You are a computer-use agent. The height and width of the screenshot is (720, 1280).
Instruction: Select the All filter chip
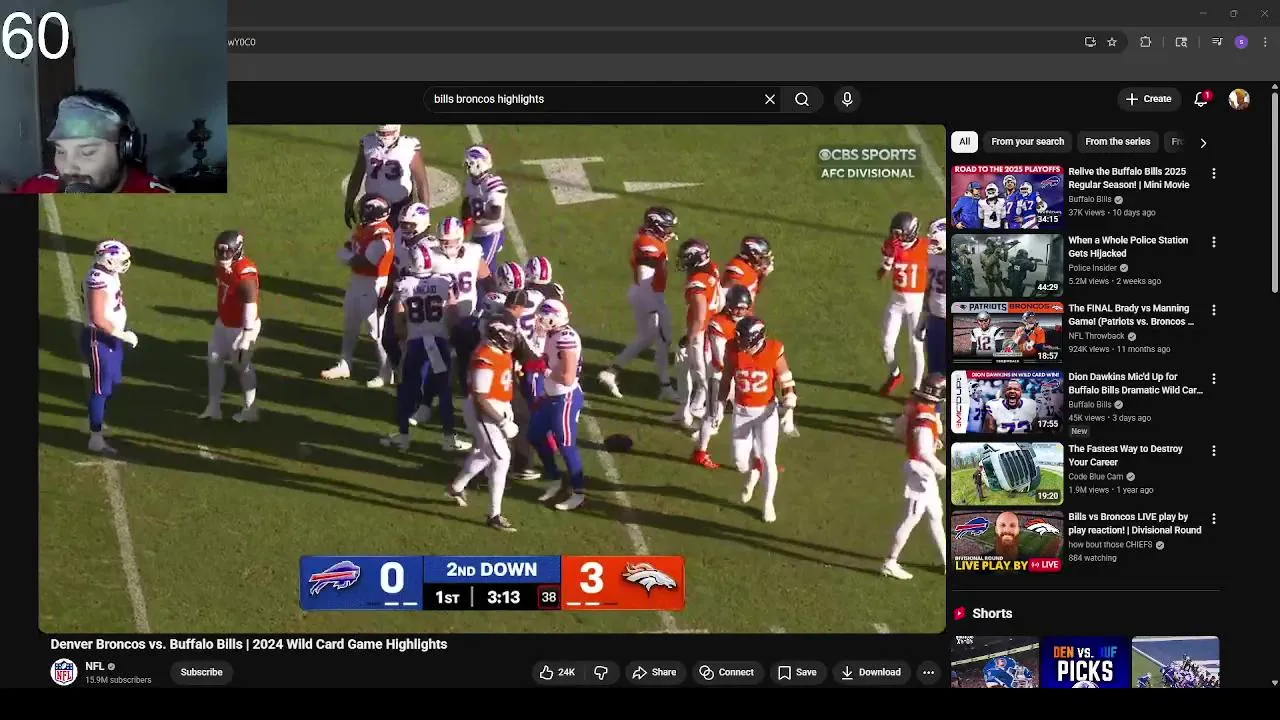pyautogui.click(x=964, y=142)
